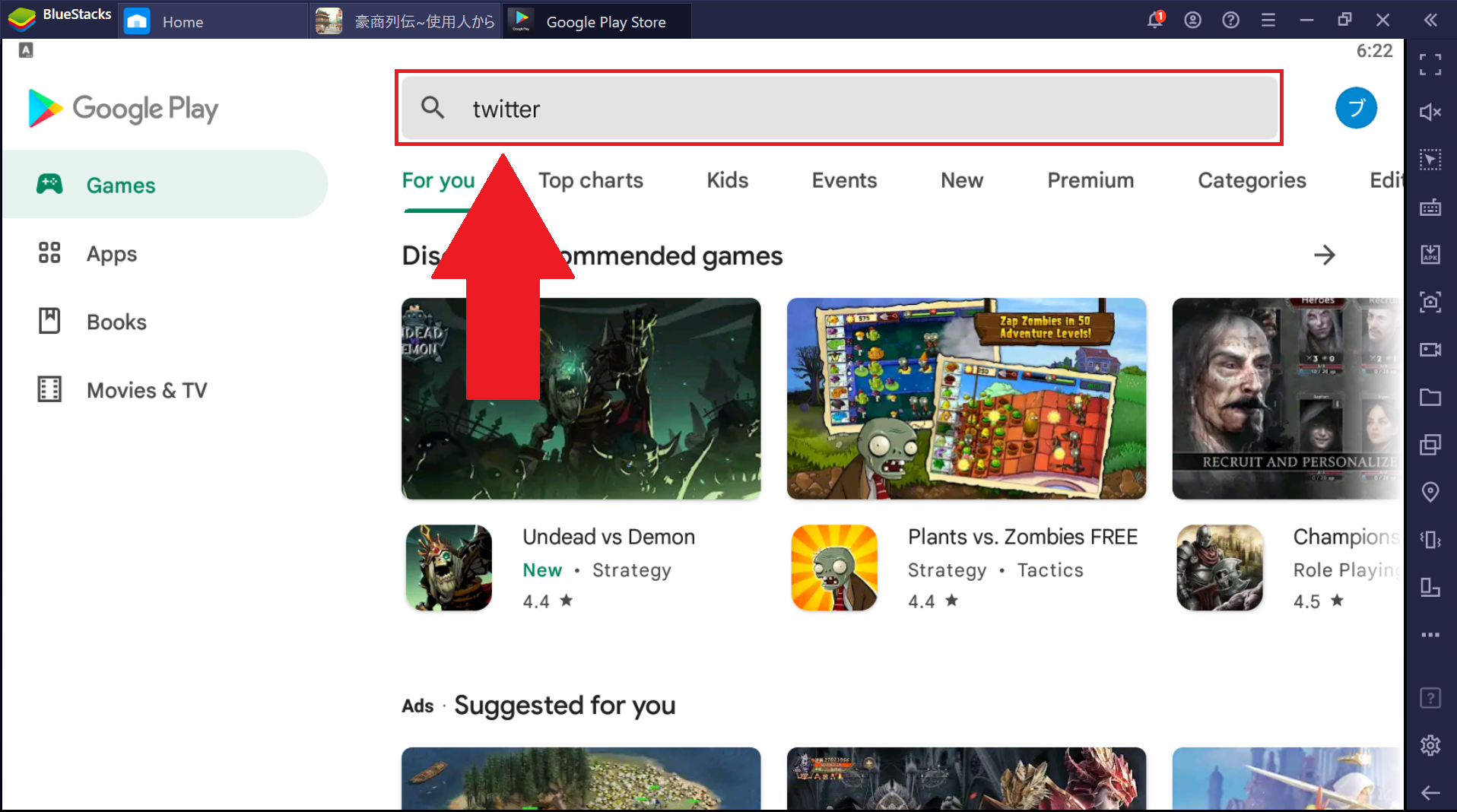Open the BlueStacks help question icon
The height and width of the screenshot is (812, 1457).
coord(1230,20)
